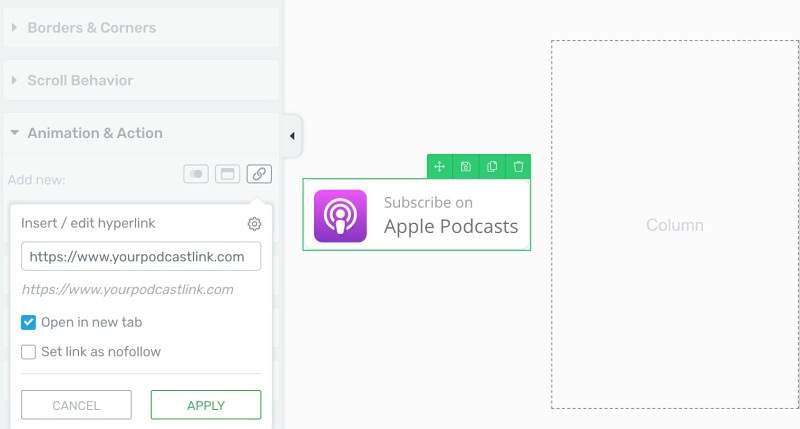
Task: Click the Add new: label
Action: click(x=37, y=180)
